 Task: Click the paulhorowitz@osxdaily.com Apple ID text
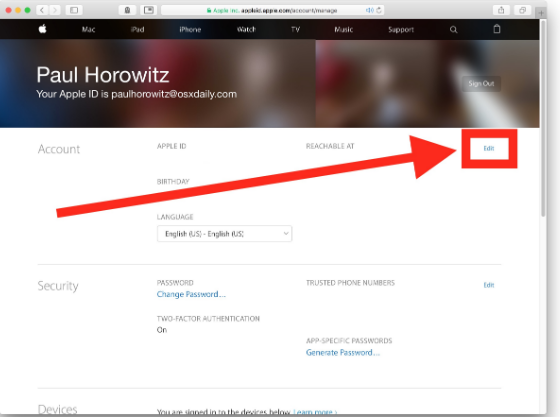click(x=174, y=94)
